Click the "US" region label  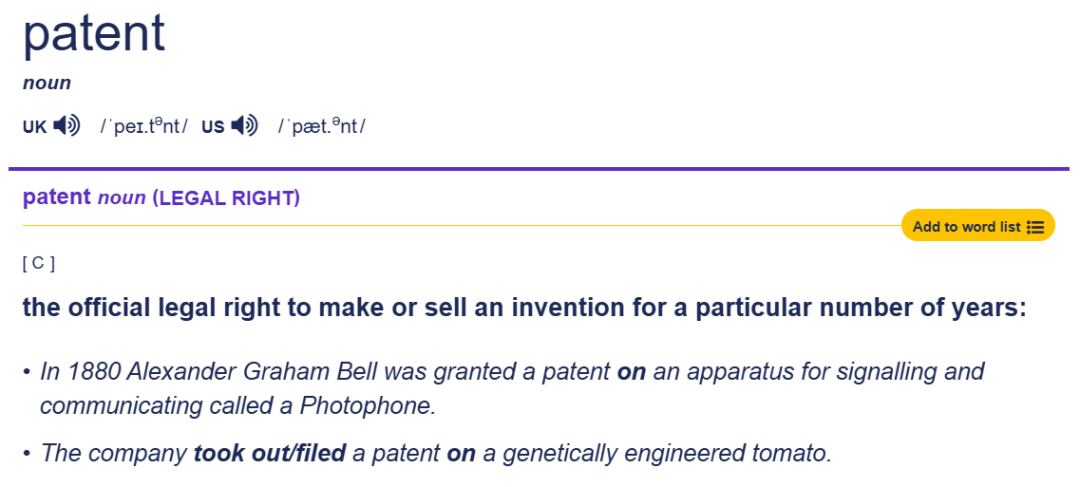click(213, 127)
